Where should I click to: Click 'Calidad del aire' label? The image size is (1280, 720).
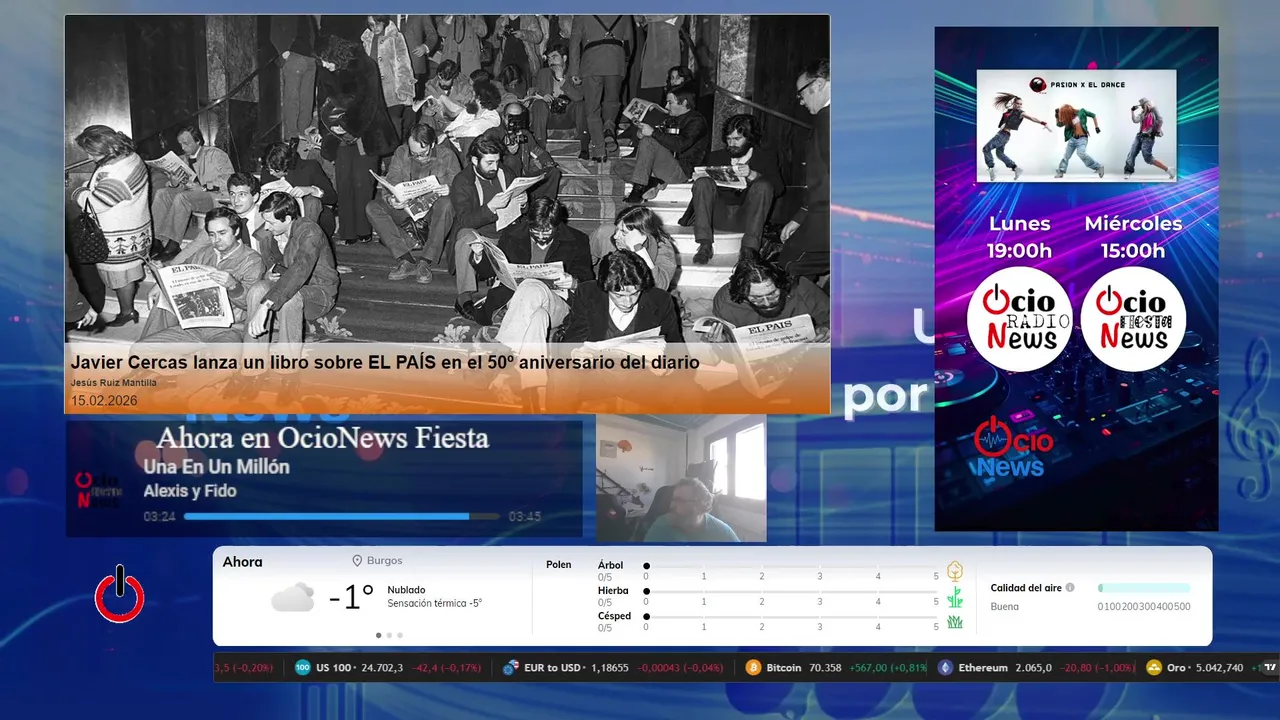[x=1026, y=588]
